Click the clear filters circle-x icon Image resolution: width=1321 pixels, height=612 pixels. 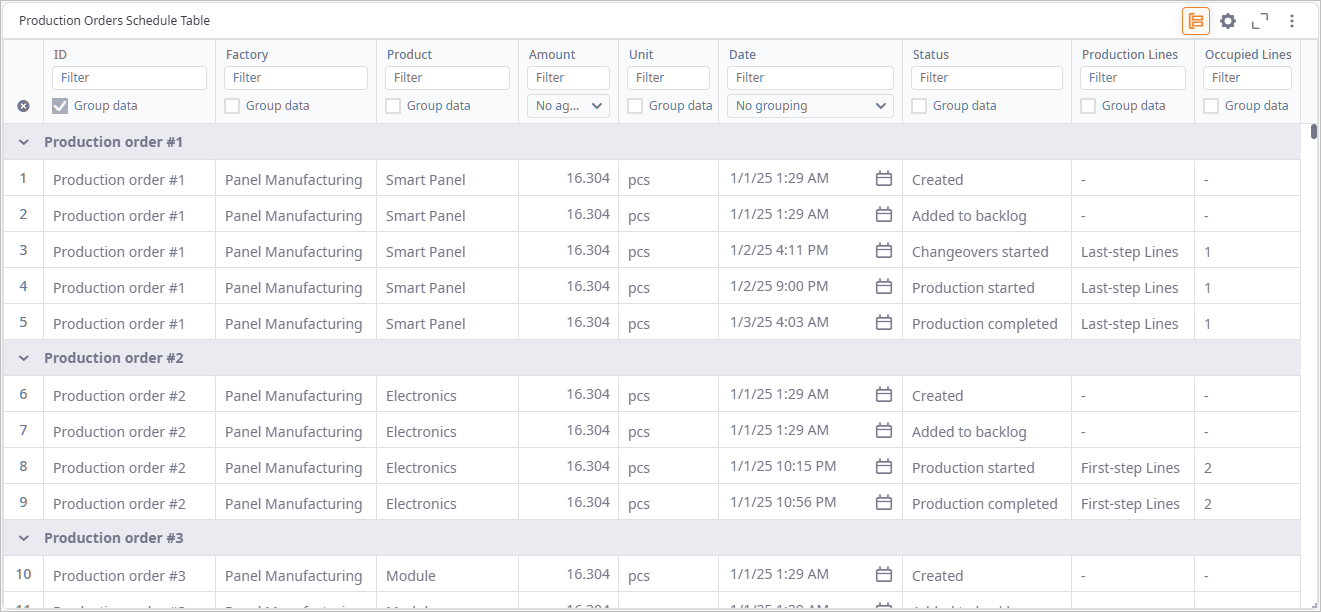[x=23, y=106]
